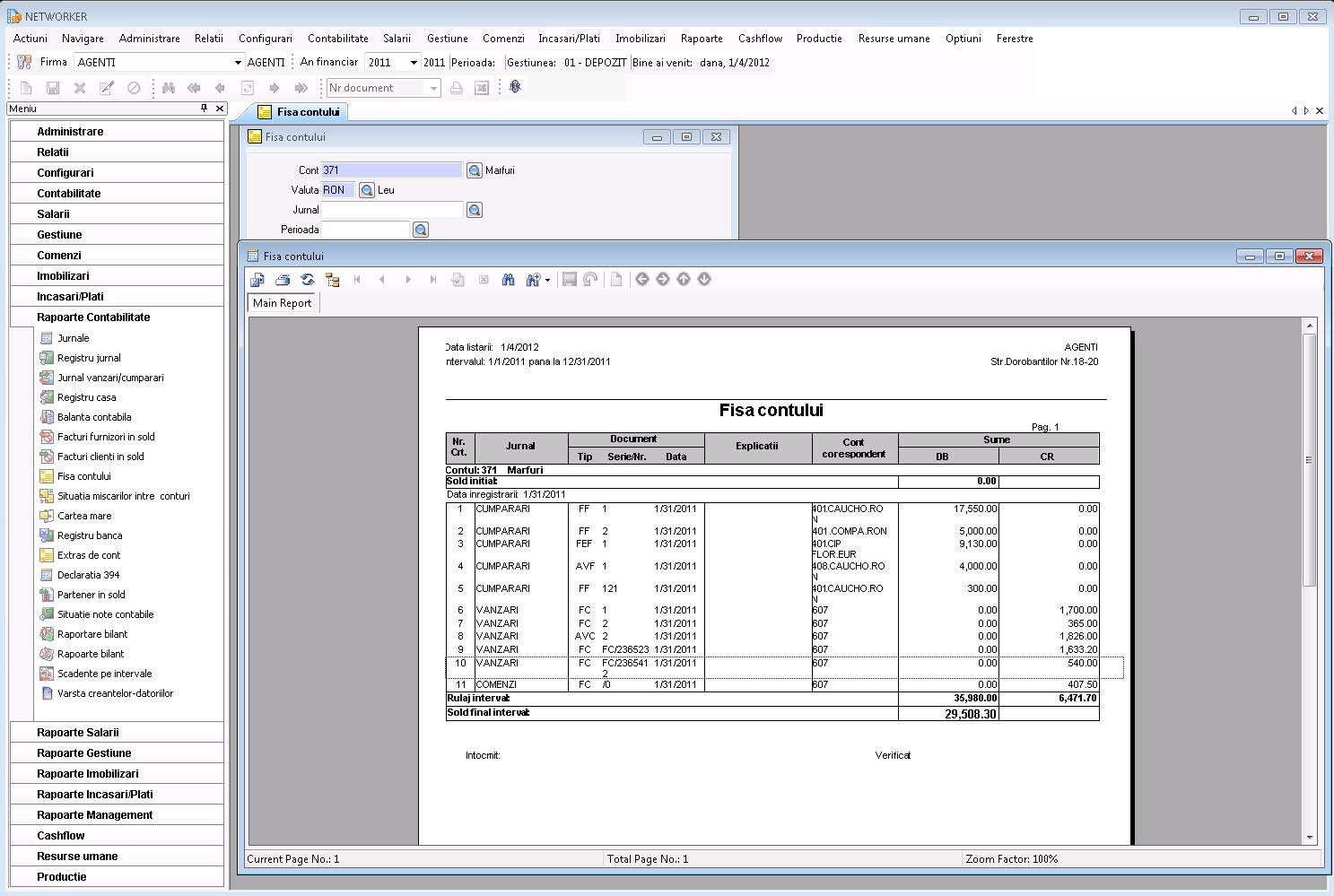Toggle the Perioada lookup selector
The width and height of the screenshot is (1334, 896).
(420, 229)
